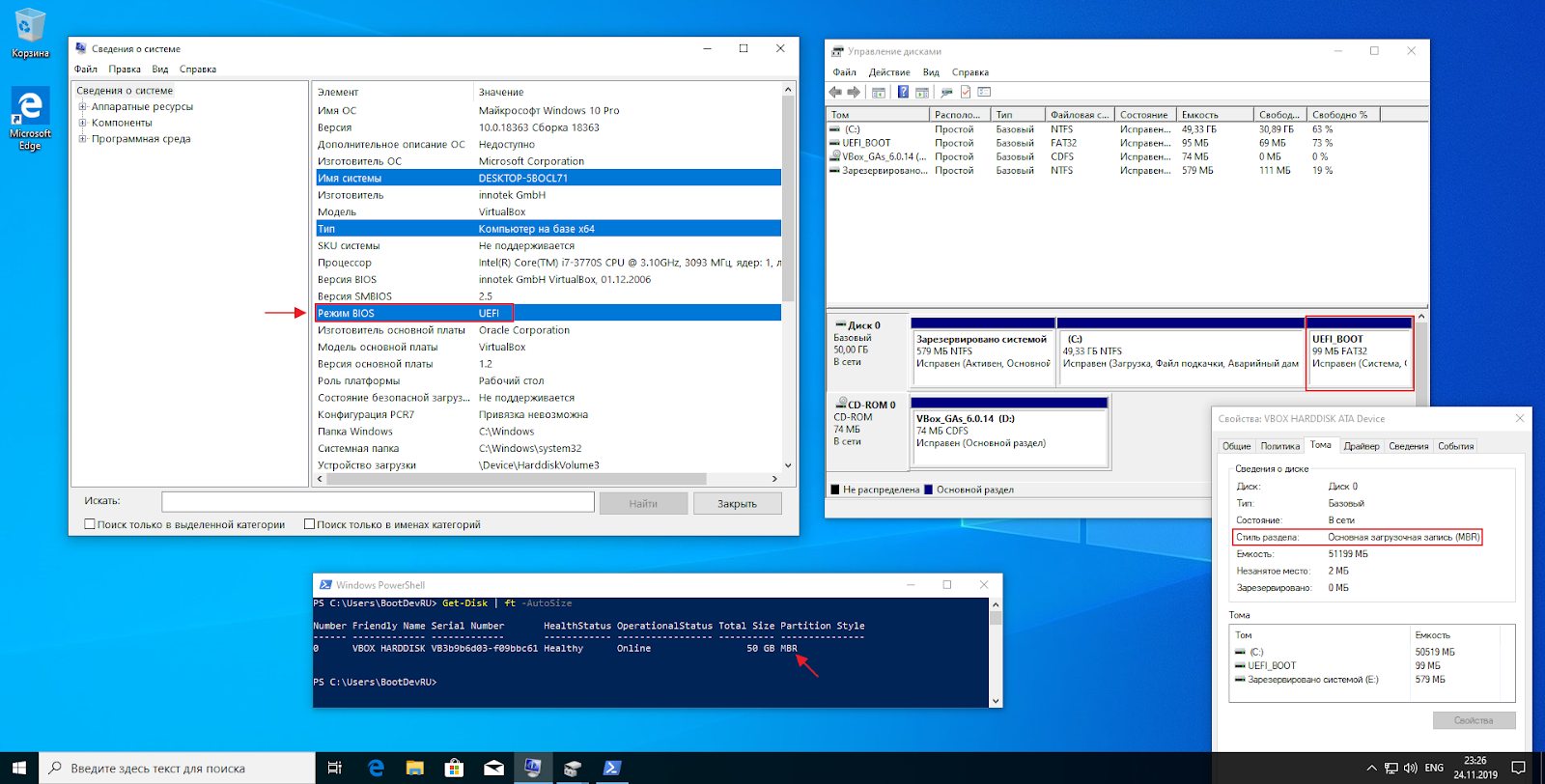Viewport: 1545px width, 784px height.
Task: Click the Найти button
Action: [x=643, y=503]
